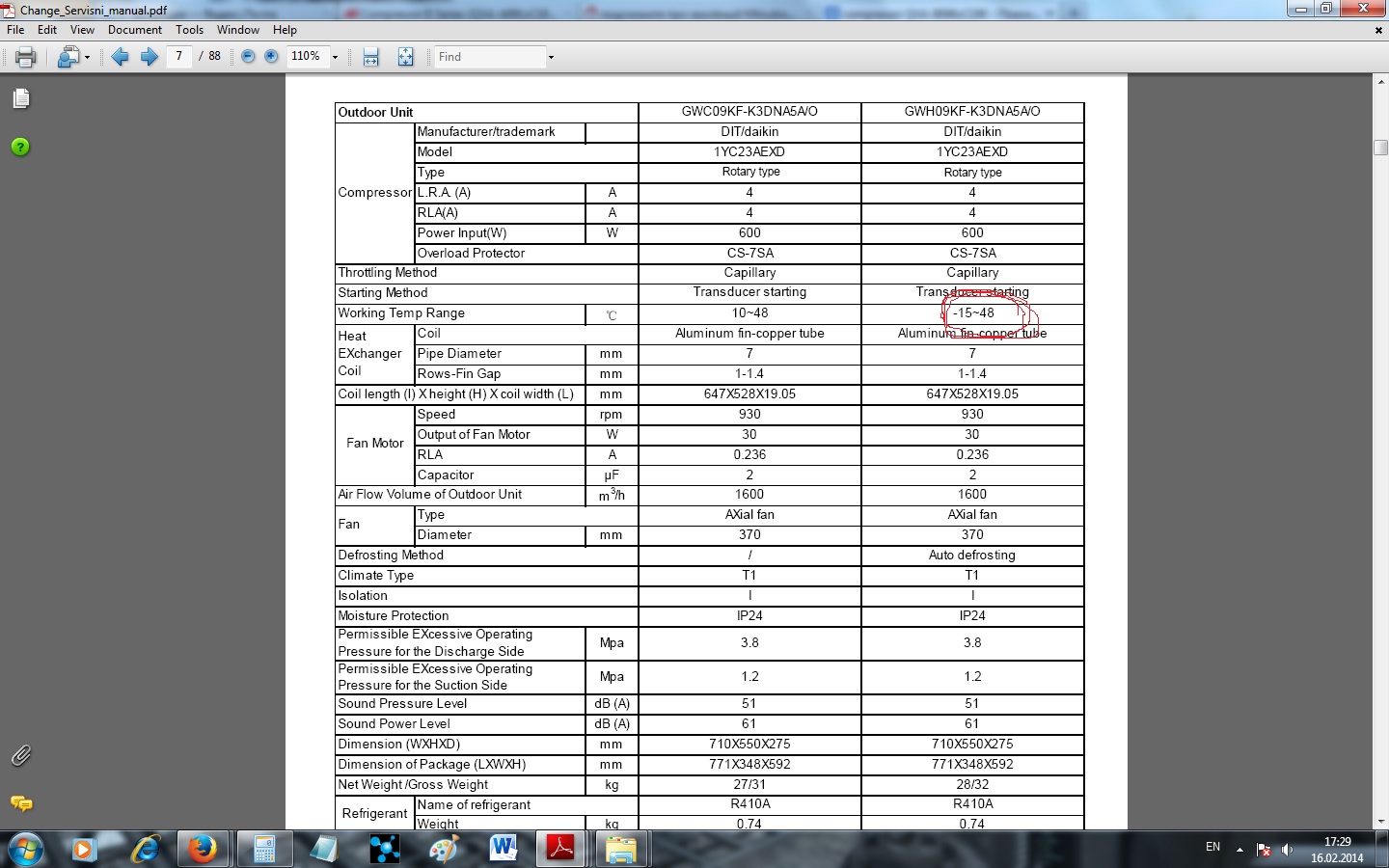Expand the Find options dropdown arrow
Screen dimensions: 1389x868
(551, 58)
